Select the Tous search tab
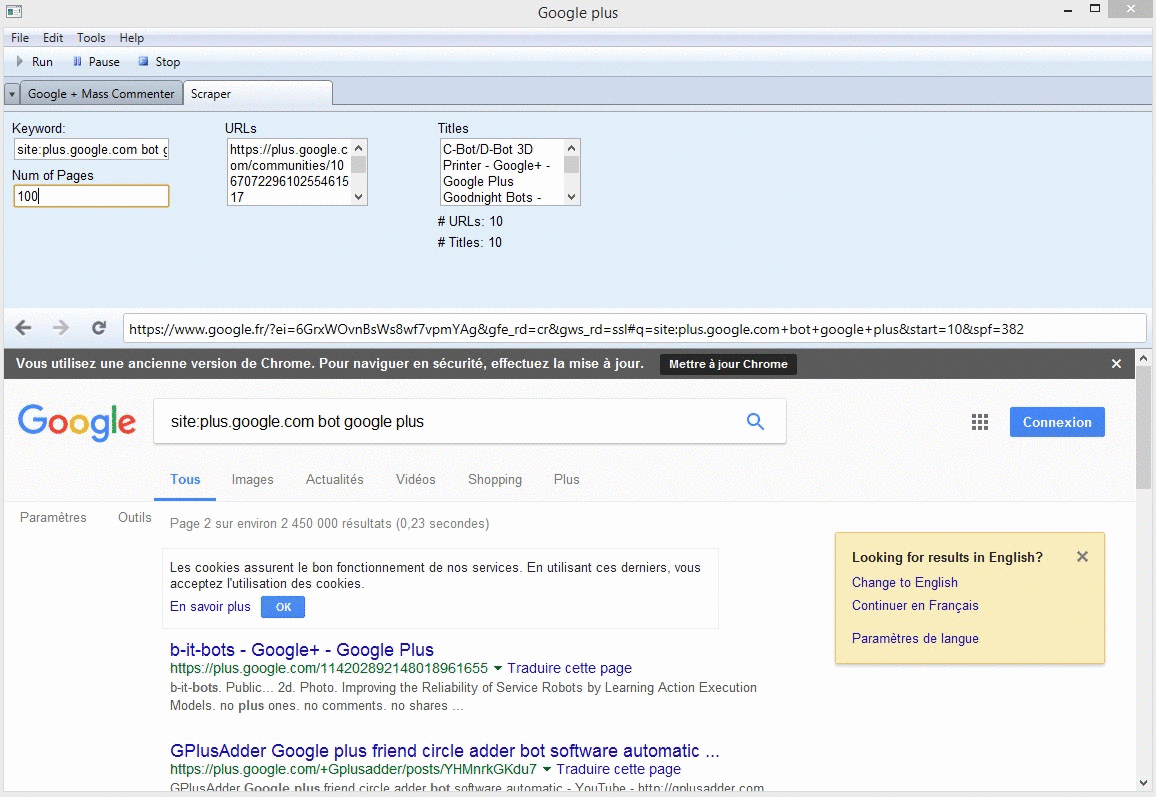Image resolution: width=1156 pixels, height=797 pixels. (185, 479)
